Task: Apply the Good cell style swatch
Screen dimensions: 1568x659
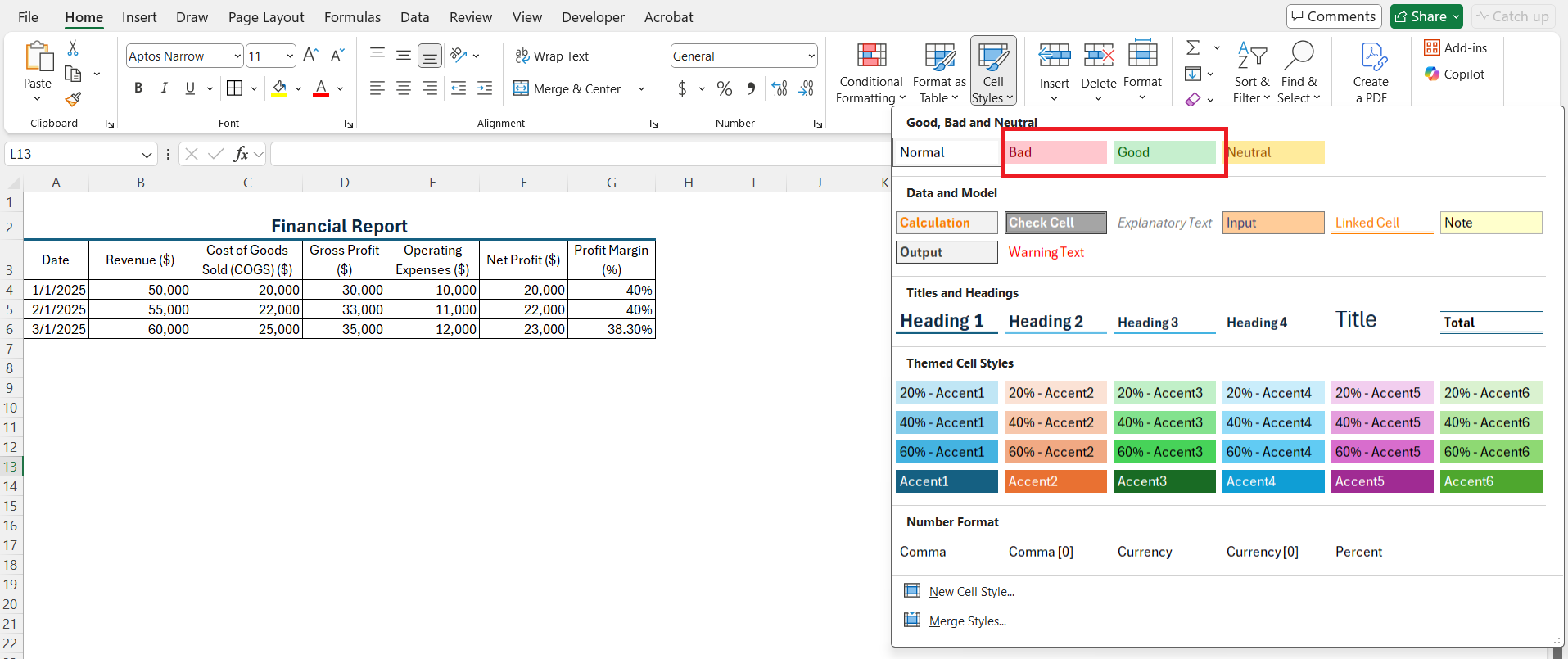Action: (x=1164, y=152)
